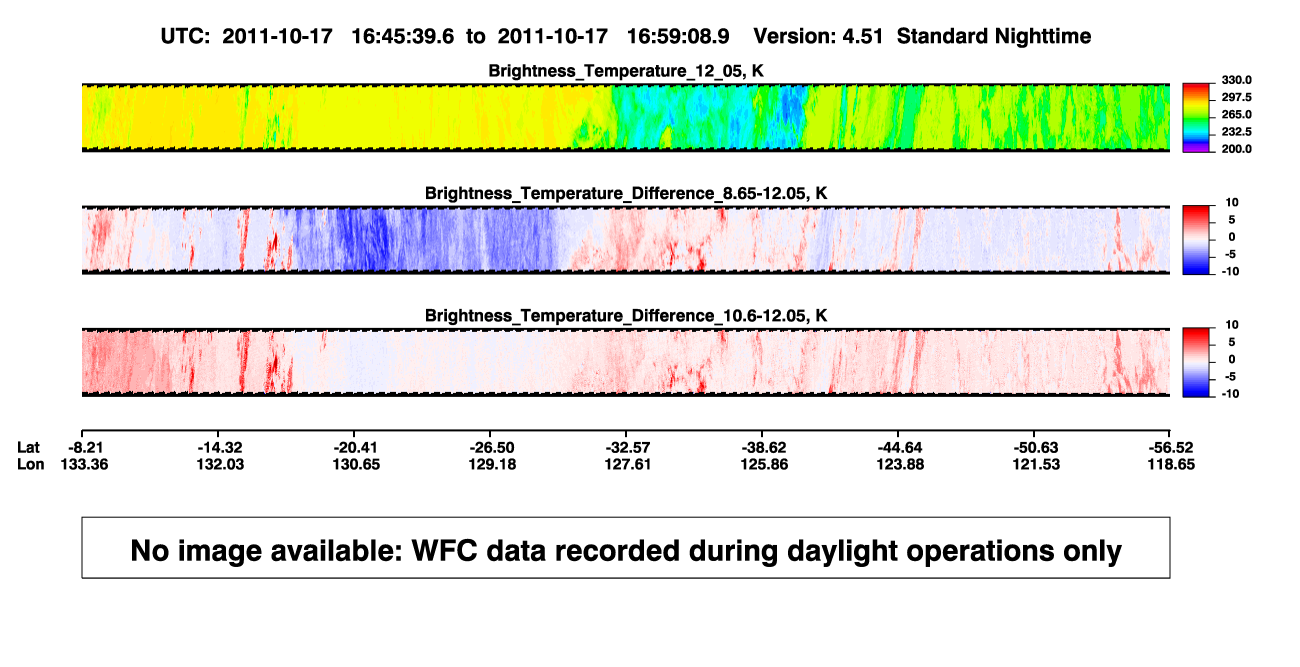The image size is (1300, 667).
Task: Click the 'UTC:' label in header
Action: point(185,36)
